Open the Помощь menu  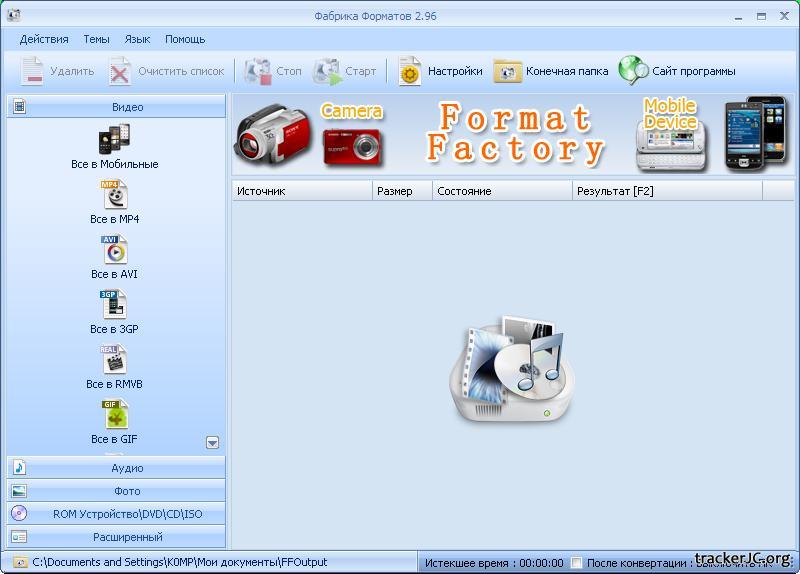tap(185, 39)
